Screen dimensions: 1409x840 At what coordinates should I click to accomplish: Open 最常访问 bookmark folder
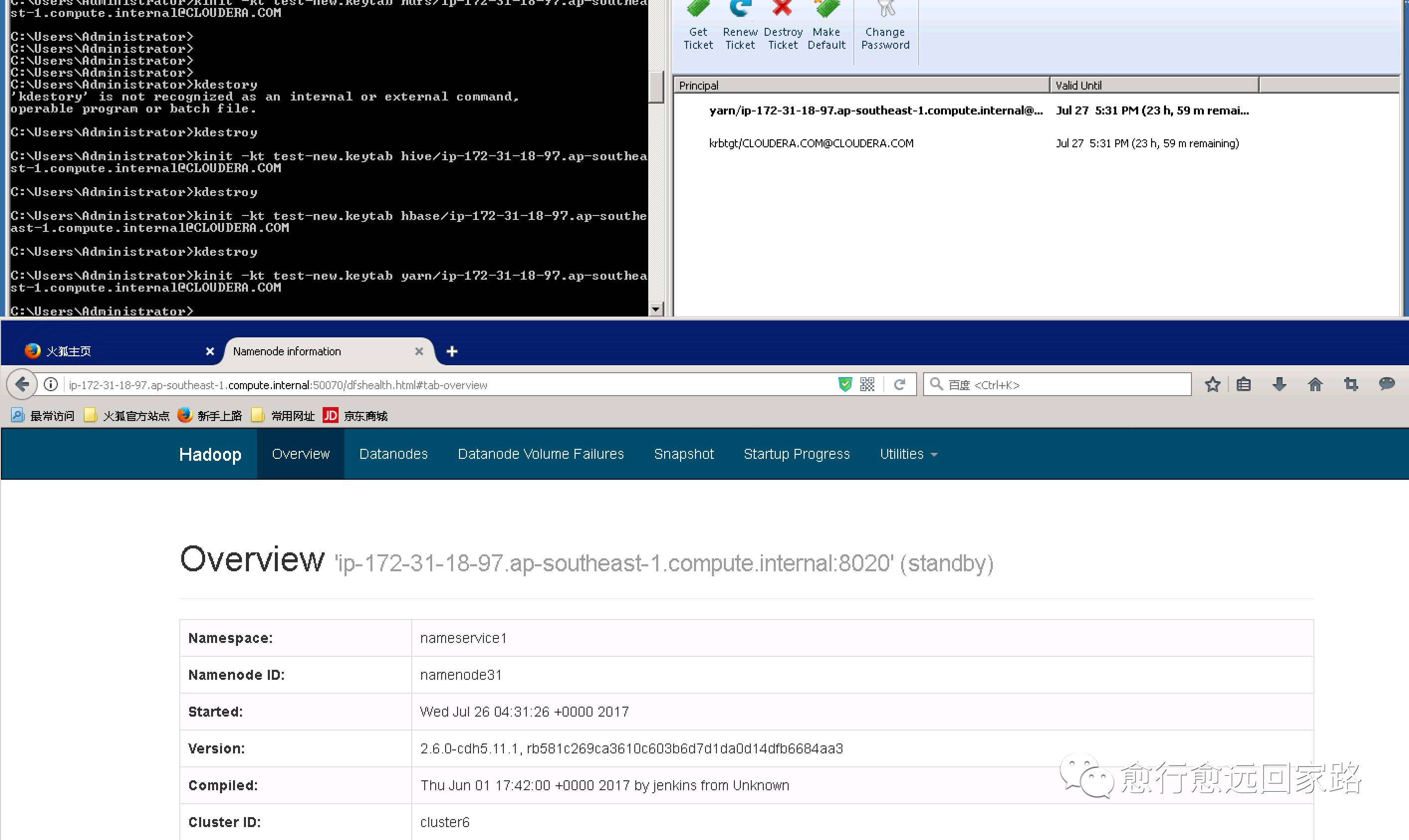pyautogui.click(x=42, y=416)
